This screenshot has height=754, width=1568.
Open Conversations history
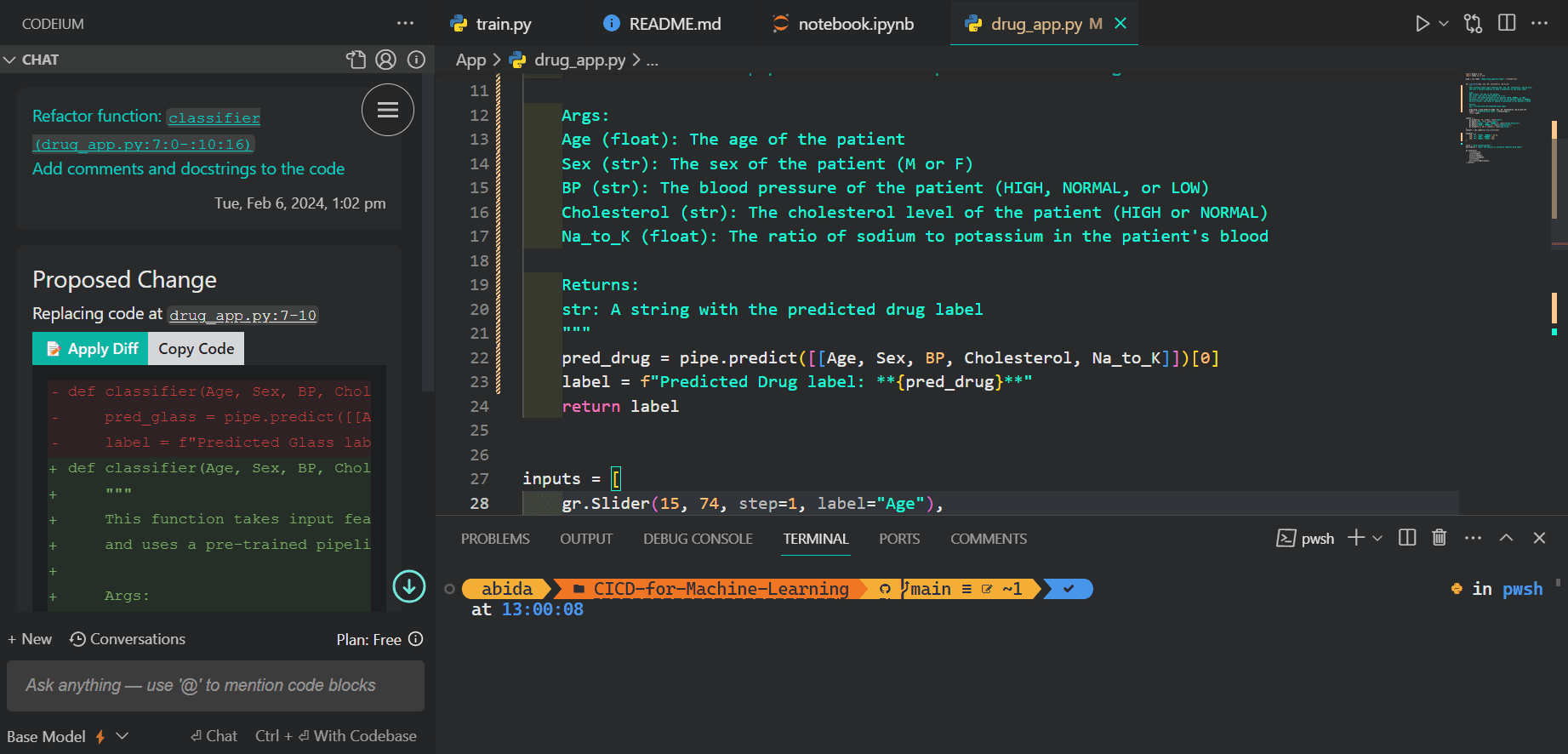[128, 639]
